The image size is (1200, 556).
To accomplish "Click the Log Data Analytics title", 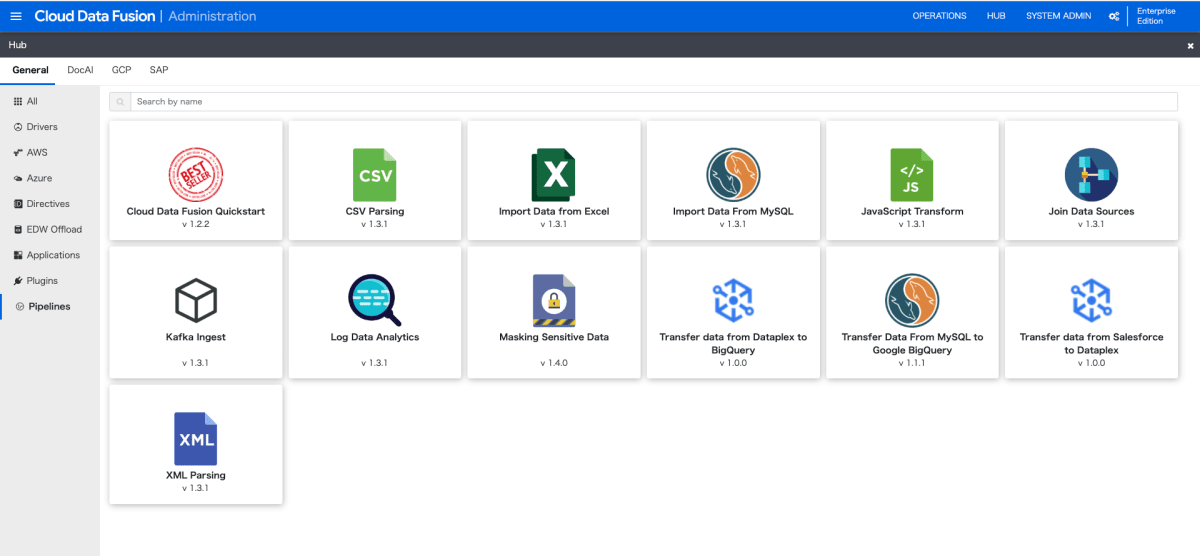I will [x=375, y=337].
